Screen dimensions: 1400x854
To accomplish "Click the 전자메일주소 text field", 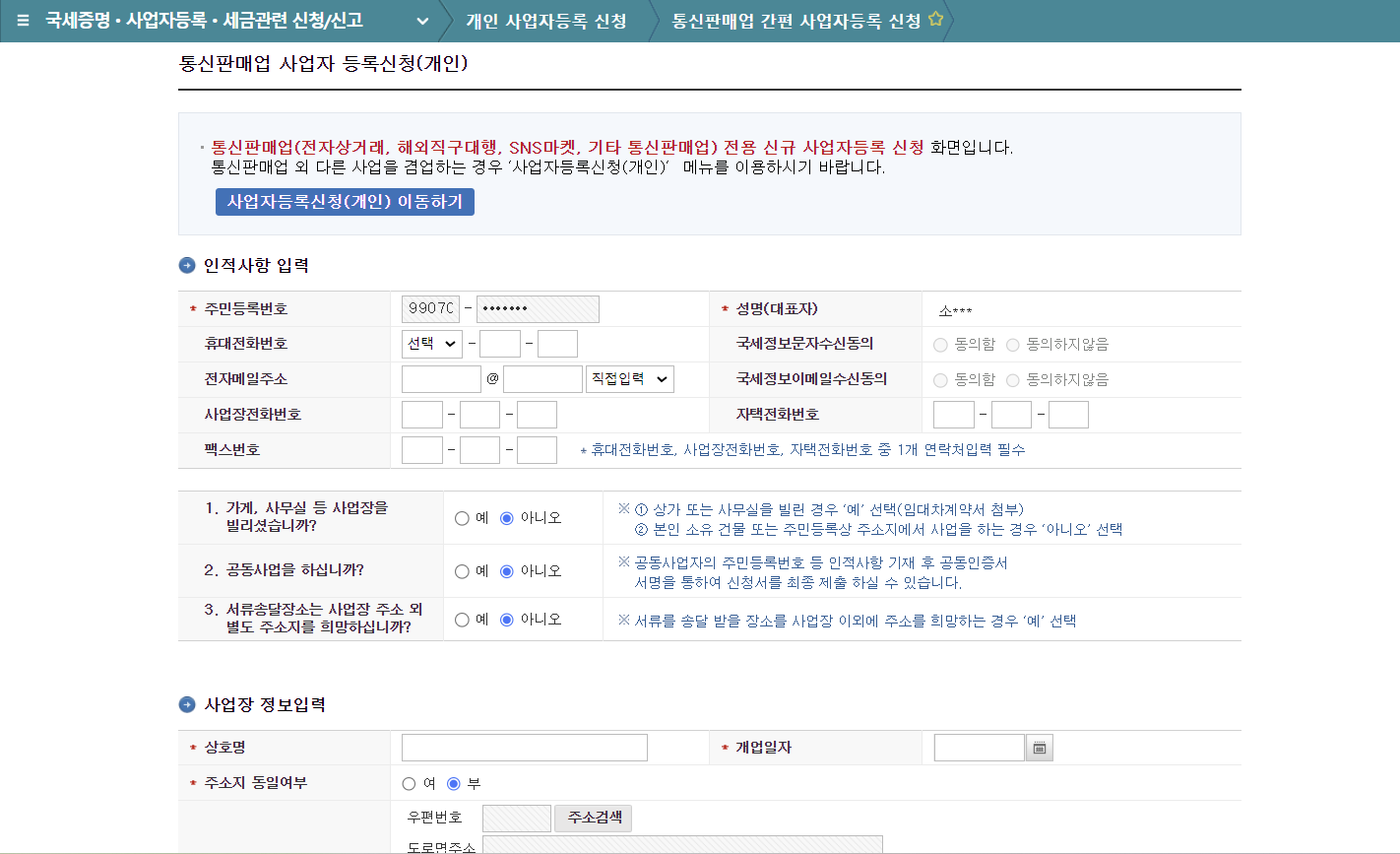I will coord(441,378).
